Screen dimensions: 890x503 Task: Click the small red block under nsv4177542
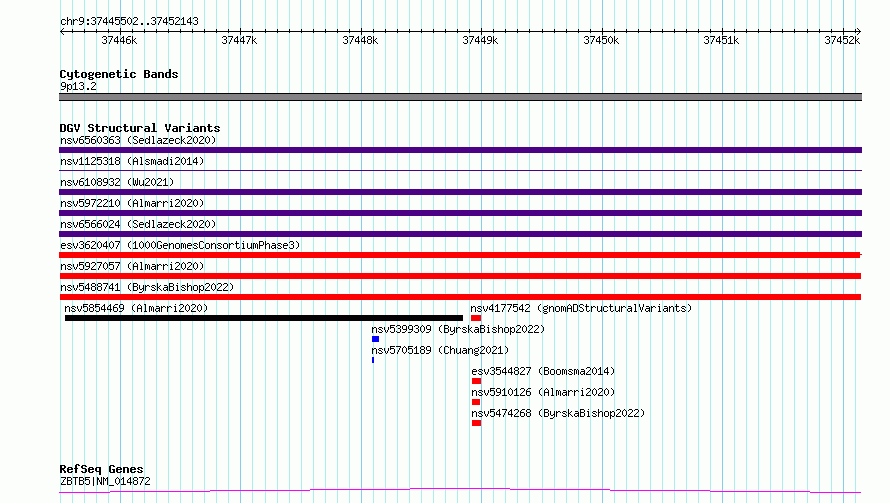[x=476, y=318]
